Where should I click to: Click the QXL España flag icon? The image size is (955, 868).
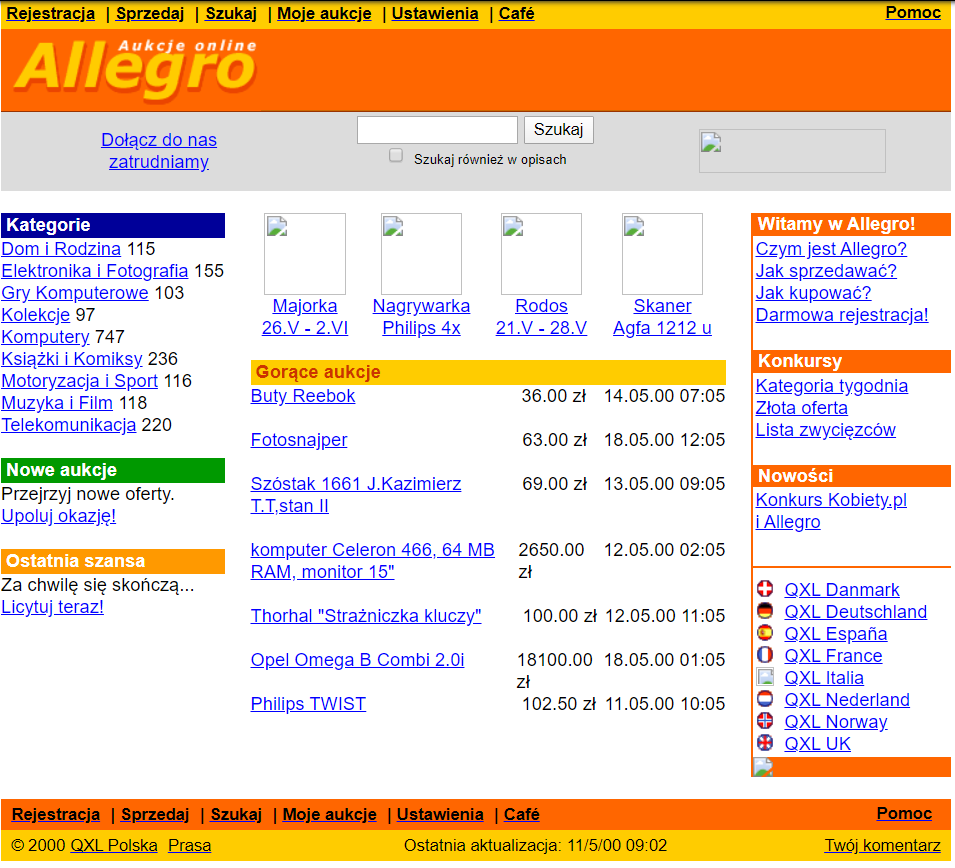[x=765, y=633]
